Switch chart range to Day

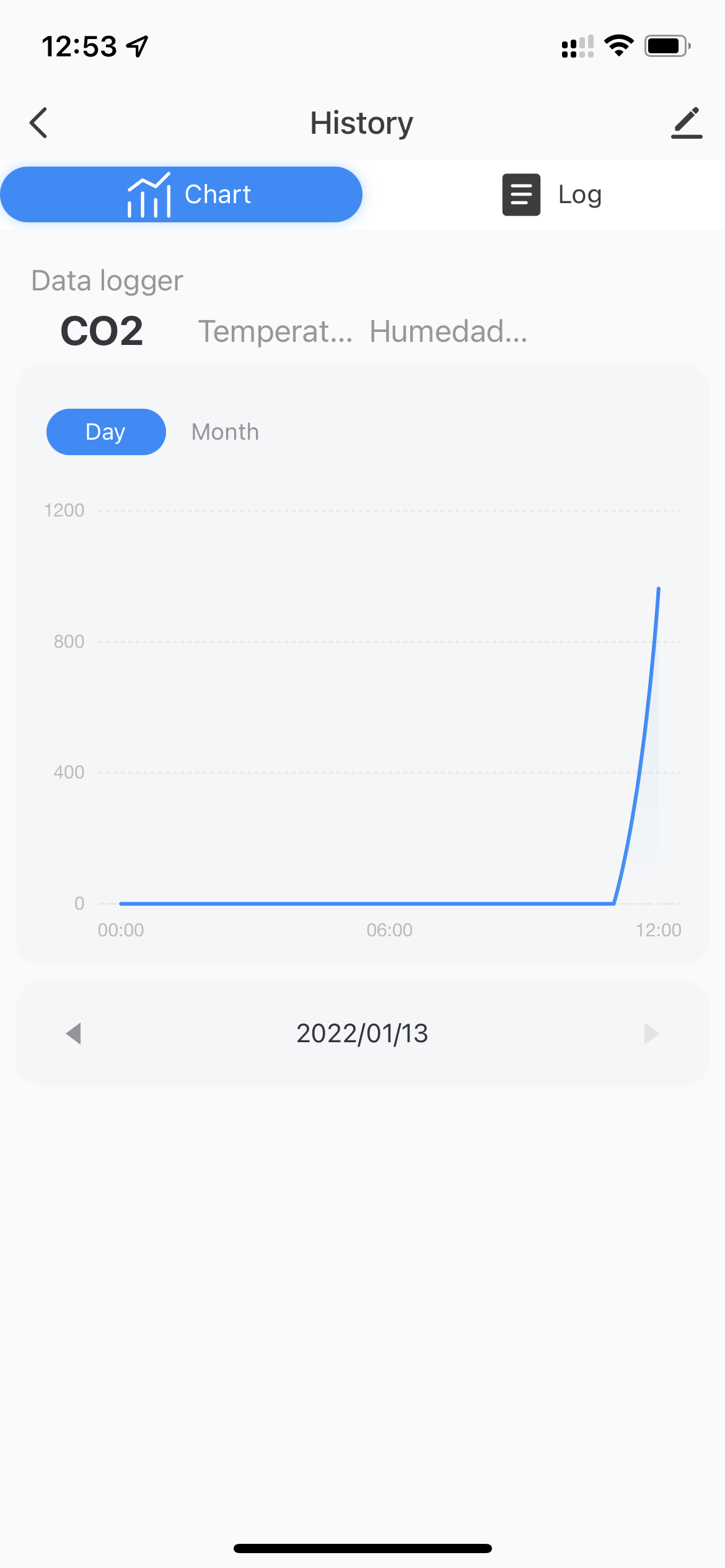tap(106, 432)
